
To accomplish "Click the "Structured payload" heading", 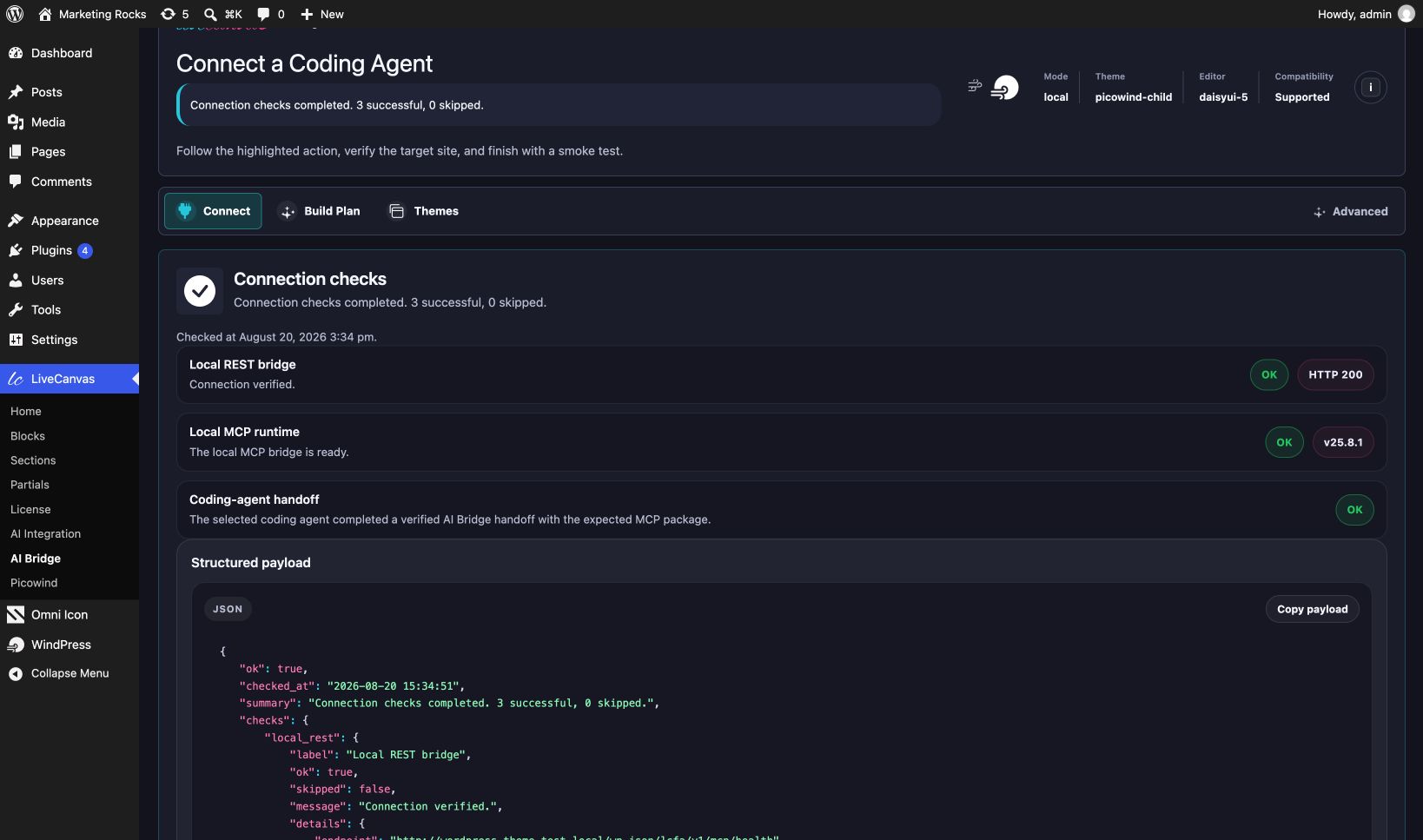I will click(250, 563).
